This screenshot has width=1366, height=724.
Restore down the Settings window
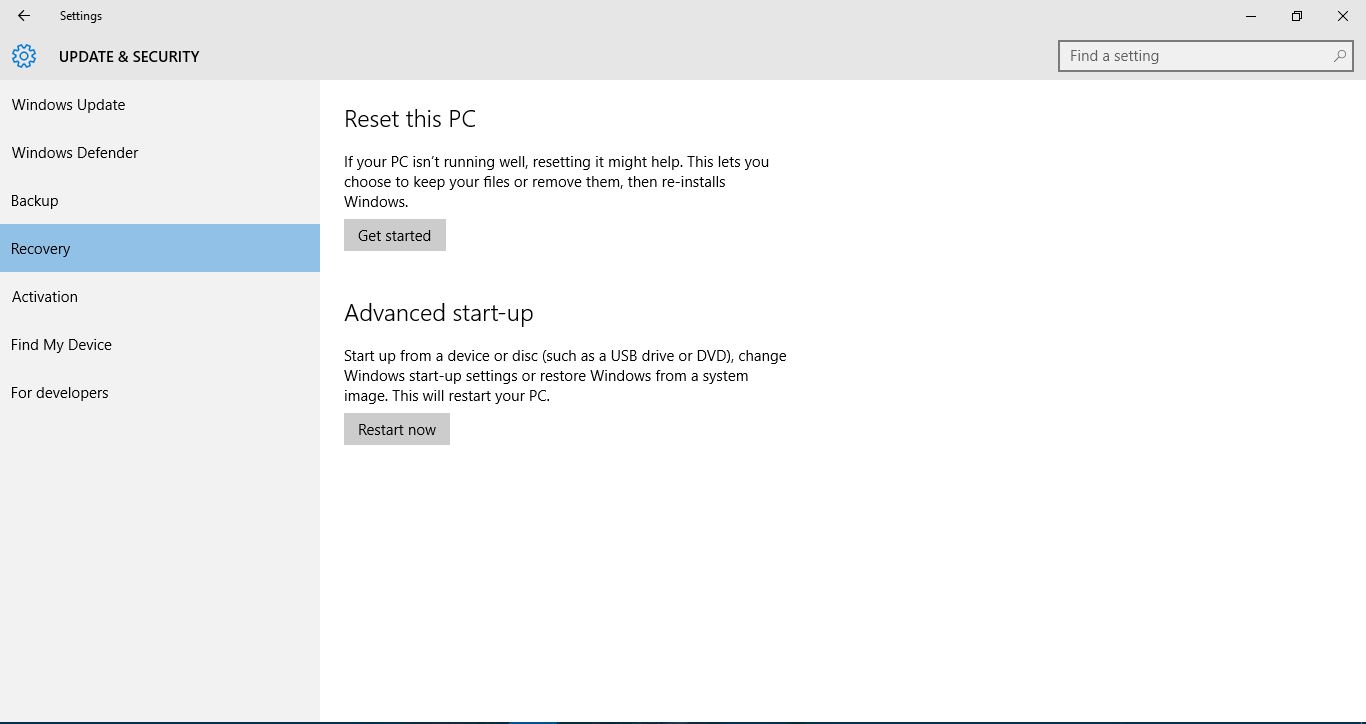(1296, 16)
